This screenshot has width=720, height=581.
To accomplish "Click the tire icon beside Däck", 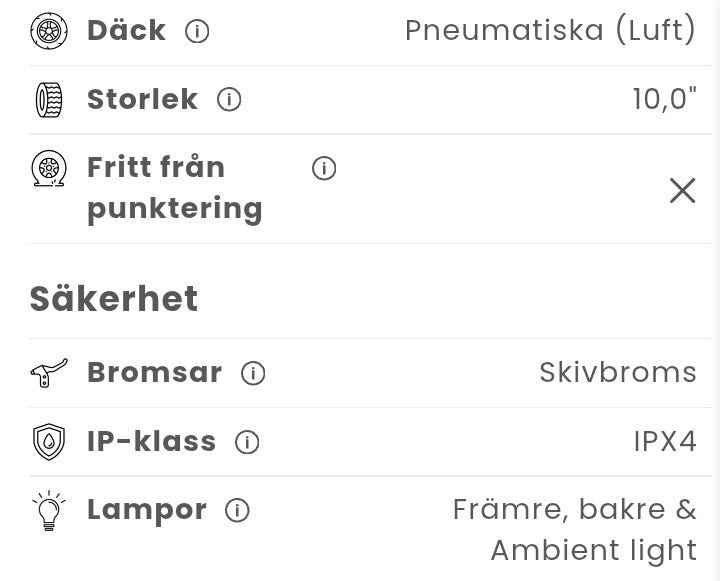I will pyautogui.click(x=48, y=31).
